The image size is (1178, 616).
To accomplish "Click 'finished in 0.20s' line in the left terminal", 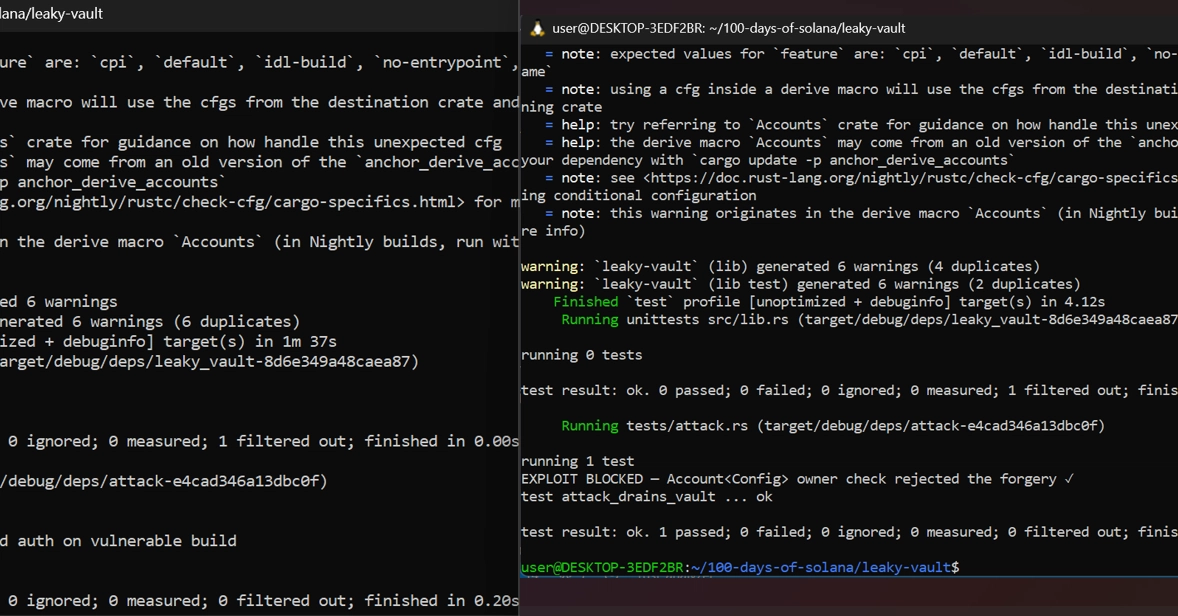I will pyautogui.click(x=259, y=601).
